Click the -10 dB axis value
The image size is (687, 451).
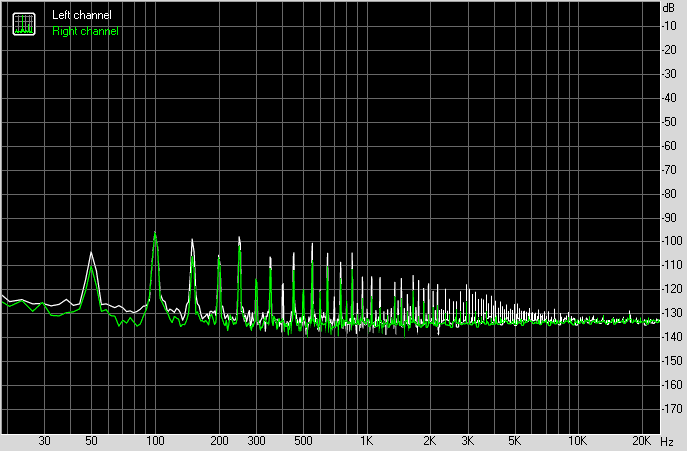[669, 26]
